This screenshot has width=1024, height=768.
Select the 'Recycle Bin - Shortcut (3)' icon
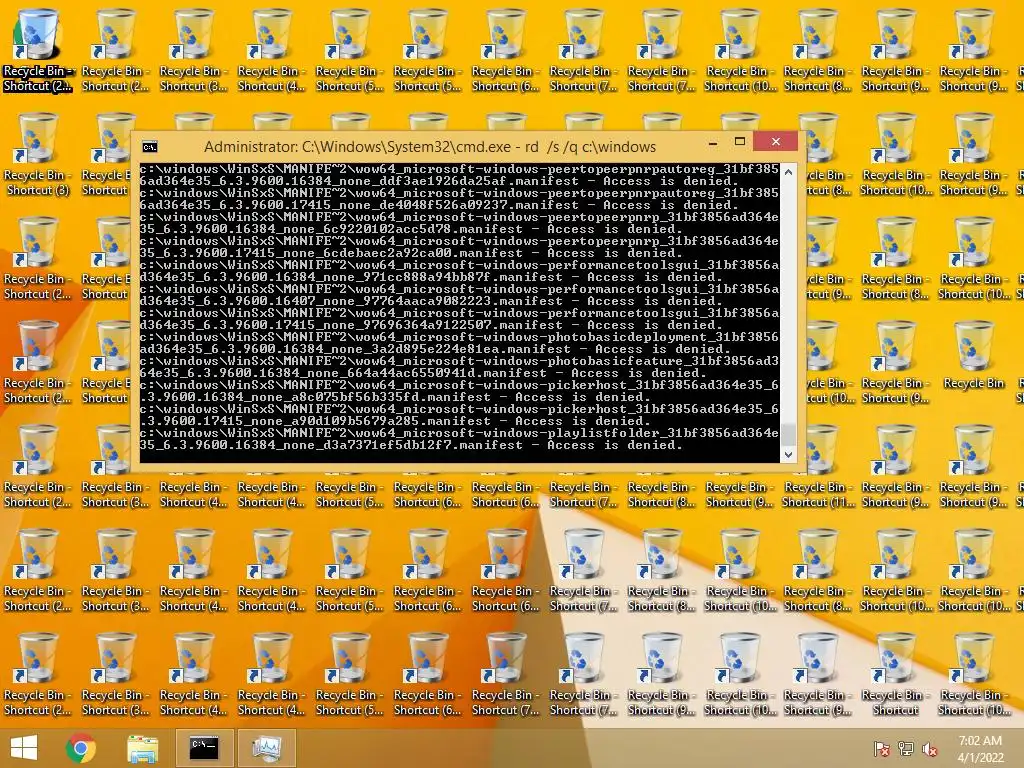pyautogui.click(x=37, y=154)
